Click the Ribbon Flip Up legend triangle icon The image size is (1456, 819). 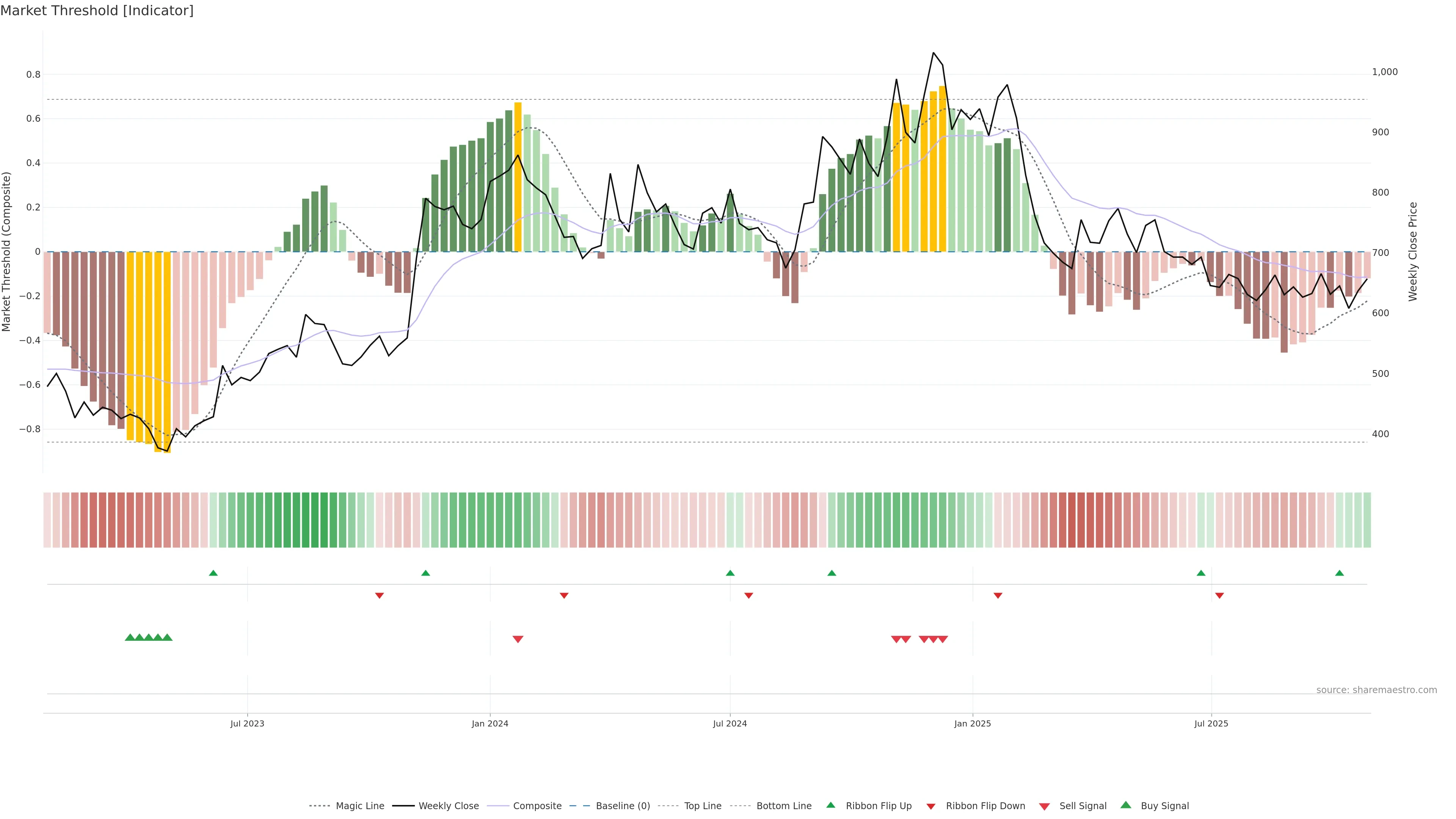(831, 805)
